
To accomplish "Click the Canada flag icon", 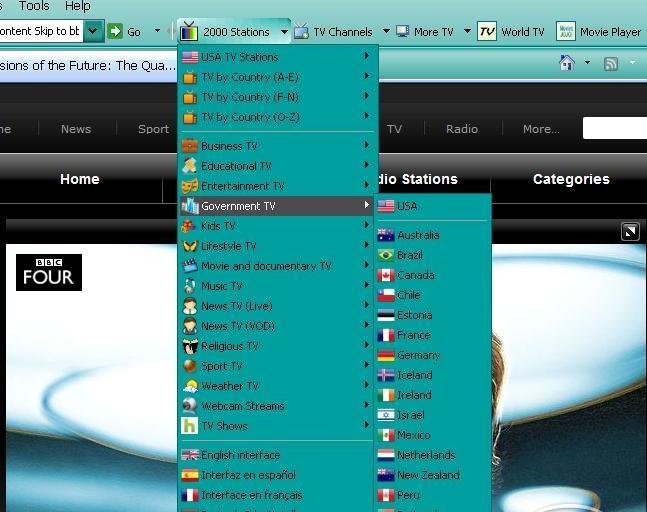I will [x=386, y=275].
